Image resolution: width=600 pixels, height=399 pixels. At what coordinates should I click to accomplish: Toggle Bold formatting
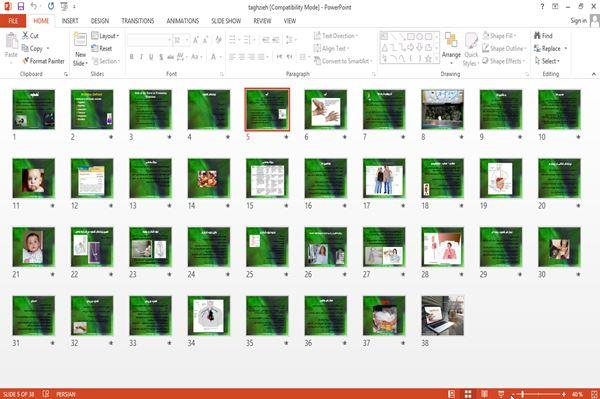point(132,57)
